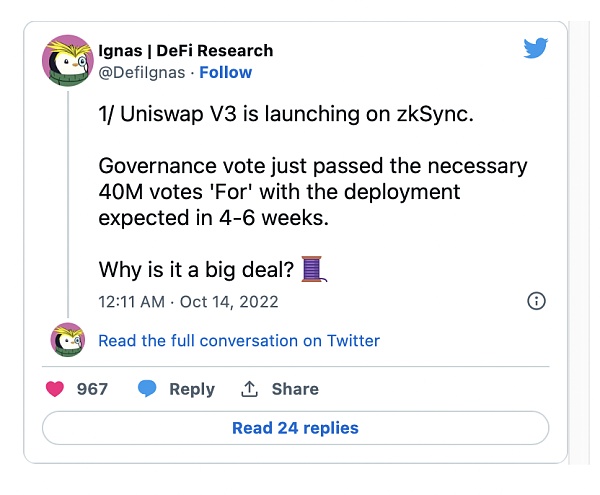
Task: Open the 12:11 AM Oct 14, 2022 timestamp
Action: point(189,301)
